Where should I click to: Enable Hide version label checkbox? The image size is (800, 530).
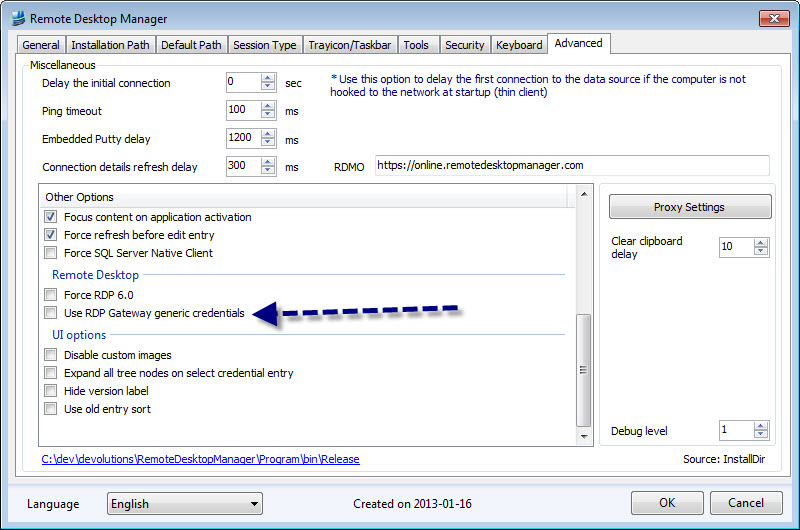[x=51, y=391]
